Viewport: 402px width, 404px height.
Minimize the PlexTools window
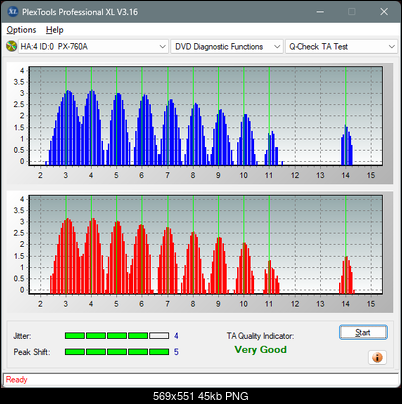(320, 12)
